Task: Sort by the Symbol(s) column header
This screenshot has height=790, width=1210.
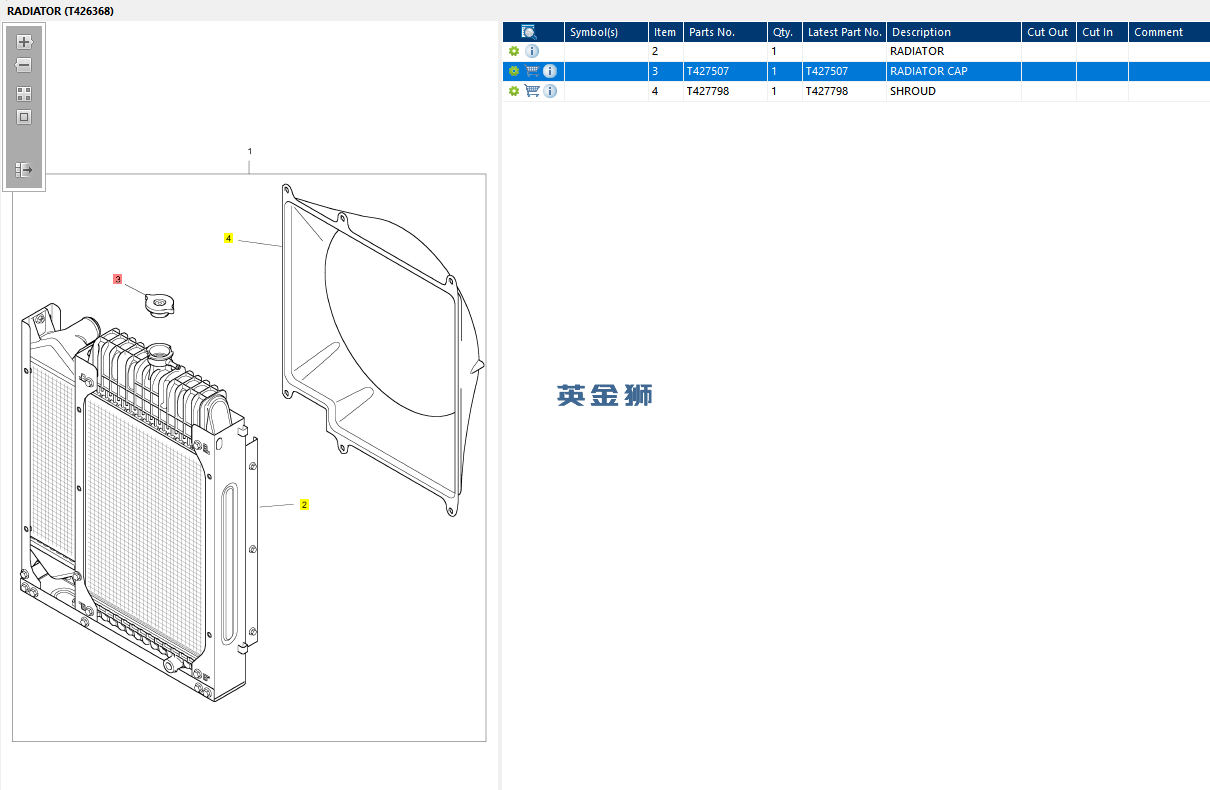Action: 606,32
